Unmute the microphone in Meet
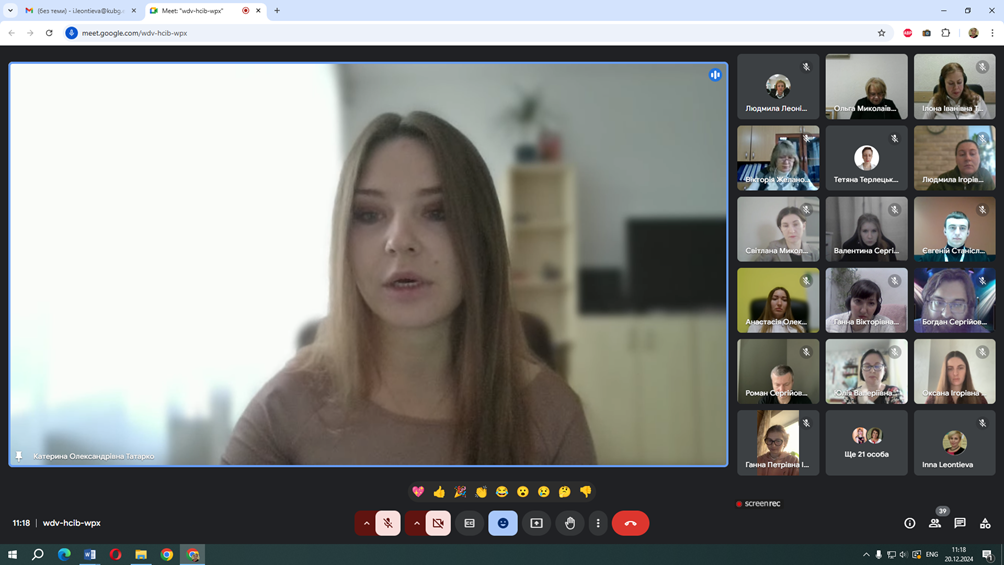 pos(388,523)
